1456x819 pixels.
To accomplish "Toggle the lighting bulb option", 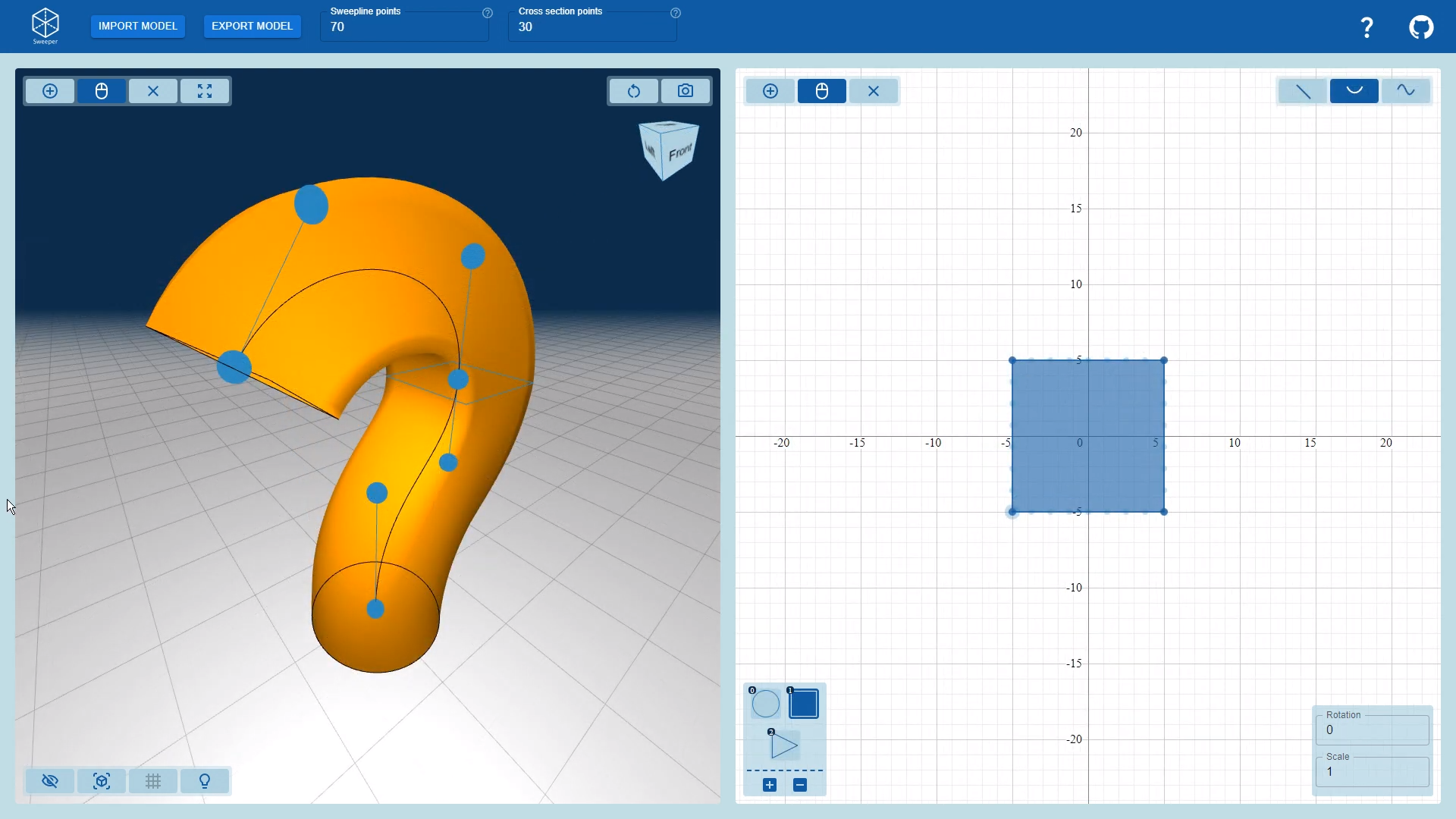I will point(205,781).
